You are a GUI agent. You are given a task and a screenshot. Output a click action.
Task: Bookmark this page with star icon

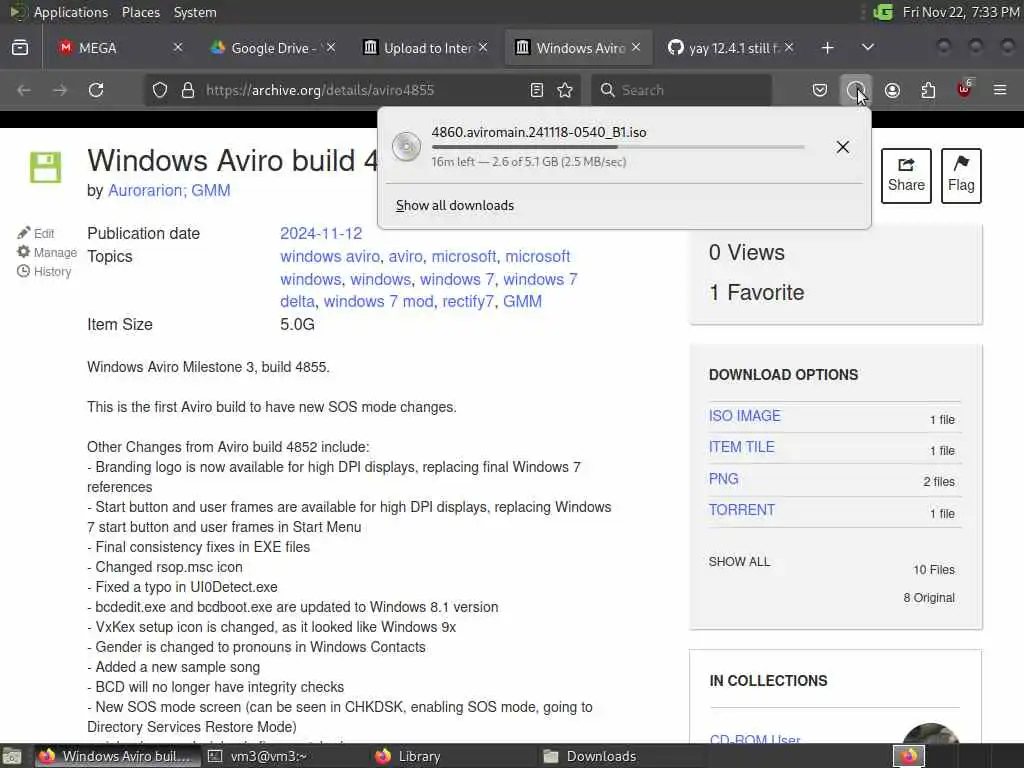566,90
